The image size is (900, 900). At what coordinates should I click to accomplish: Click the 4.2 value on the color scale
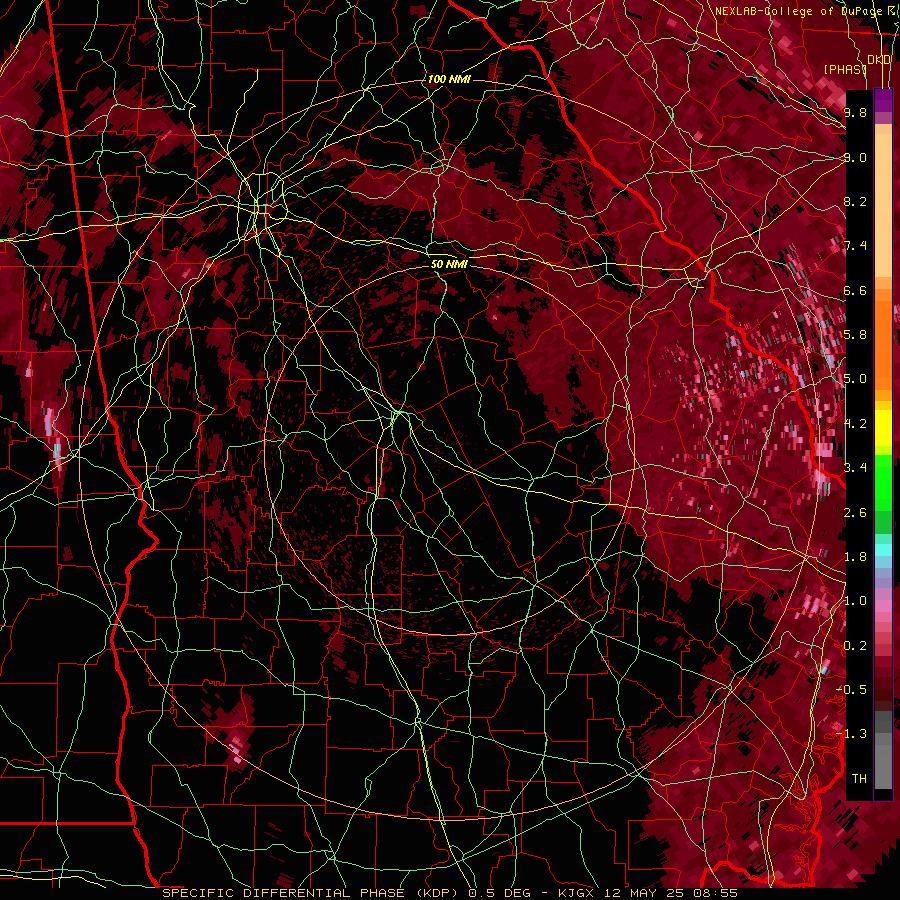[x=855, y=424]
